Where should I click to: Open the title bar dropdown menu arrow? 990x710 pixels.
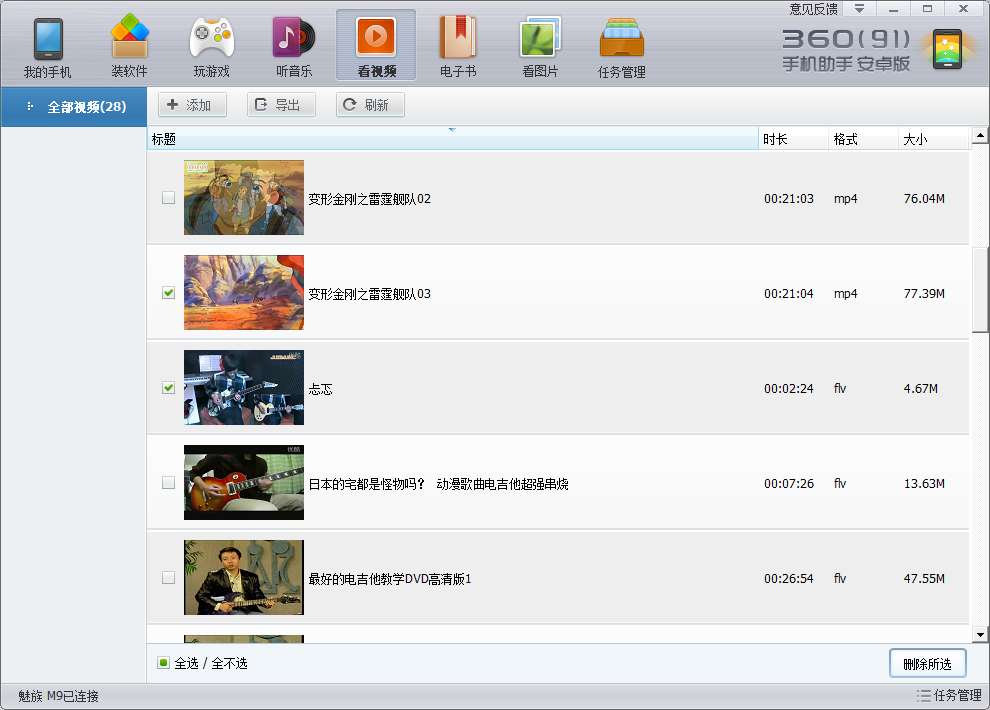pyautogui.click(x=858, y=8)
